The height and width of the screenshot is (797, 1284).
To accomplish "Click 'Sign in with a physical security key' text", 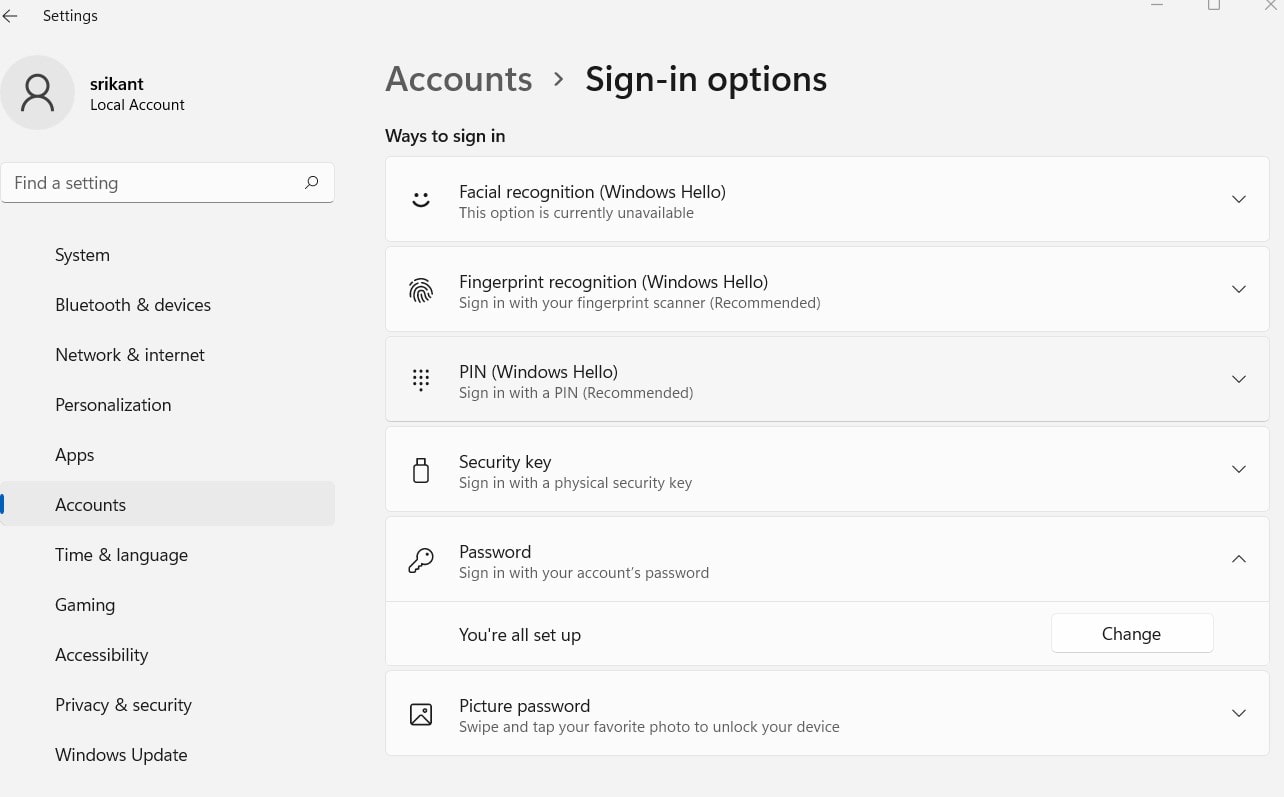I will click(x=575, y=483).
